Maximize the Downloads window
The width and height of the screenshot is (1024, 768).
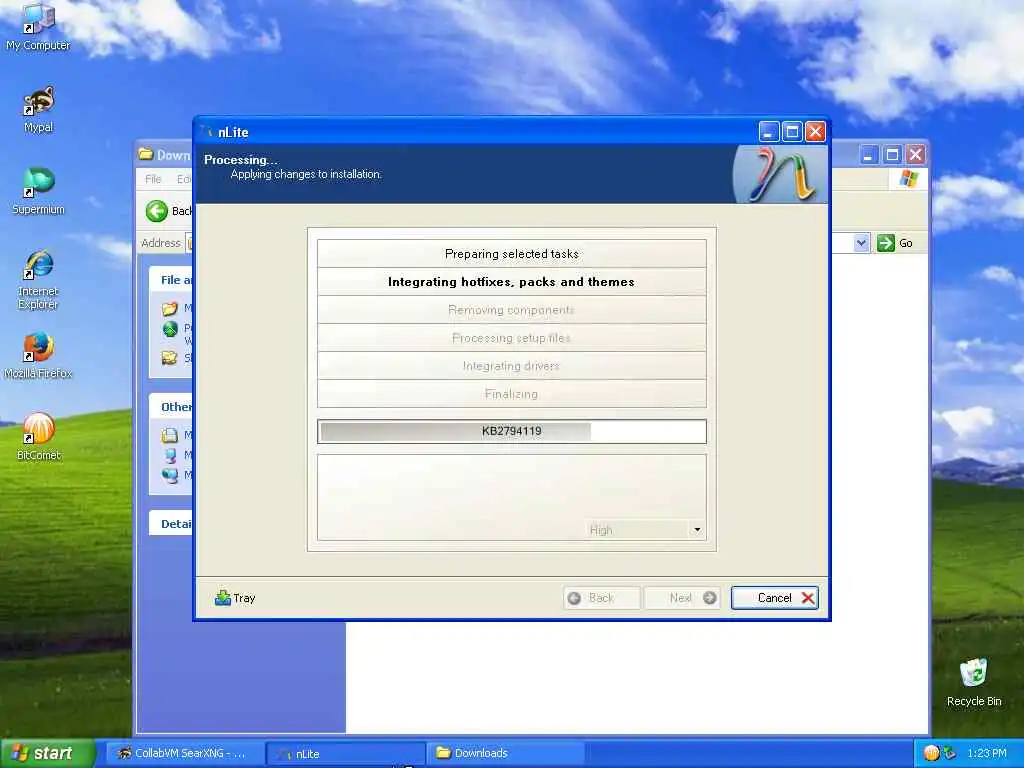pos(892,155)
